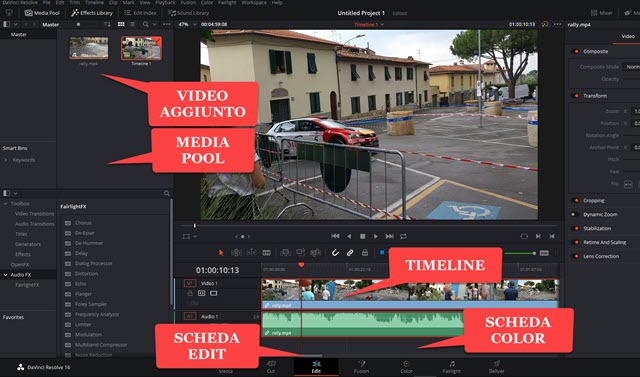Switch to the Color page tab
Viewport: 640px width, 377px height.
pyautogui.click(x=407, y=367)
